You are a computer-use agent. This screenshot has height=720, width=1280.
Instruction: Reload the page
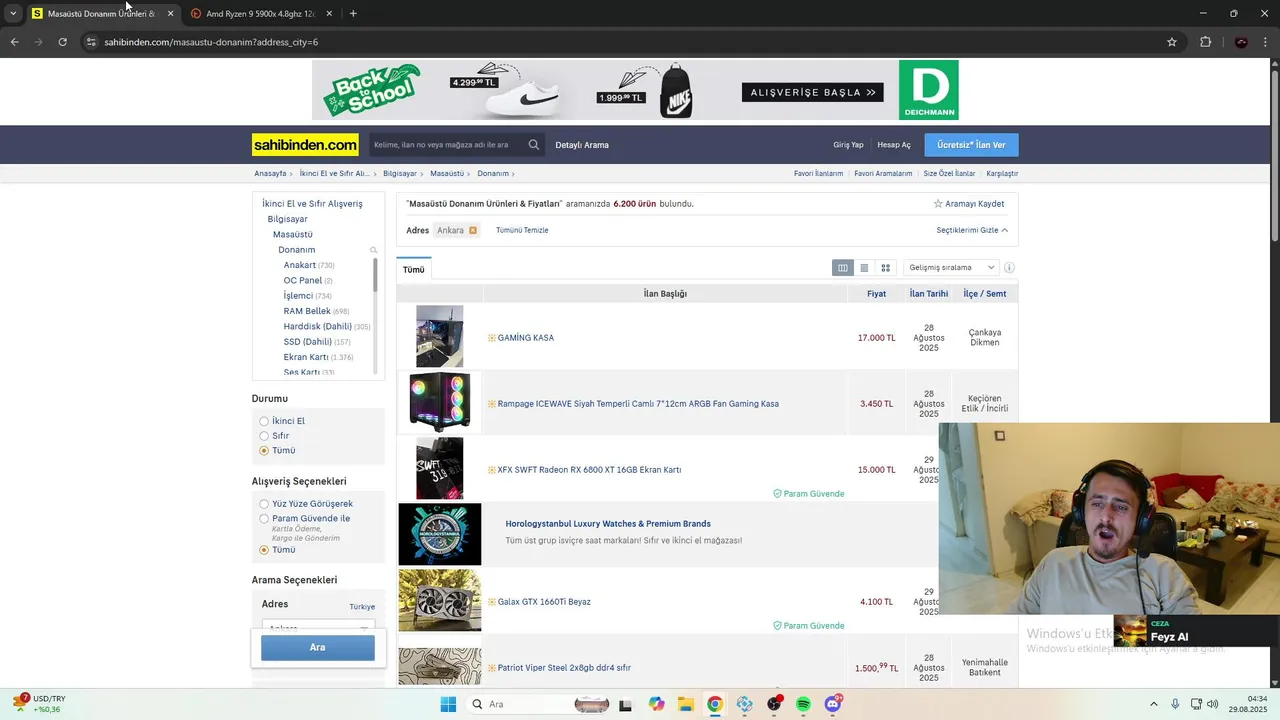(62, 42)
